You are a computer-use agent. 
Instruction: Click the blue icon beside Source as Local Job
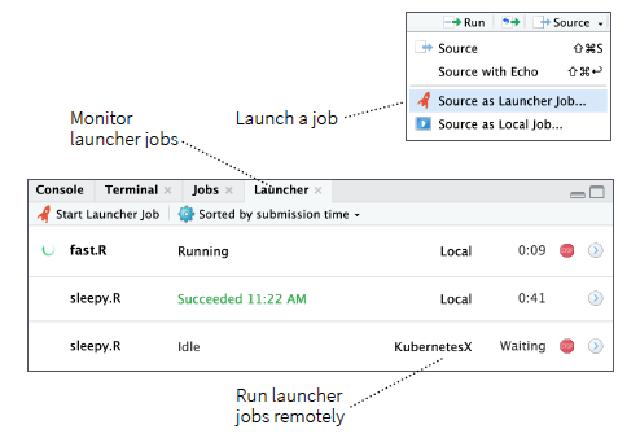(423, 123)
